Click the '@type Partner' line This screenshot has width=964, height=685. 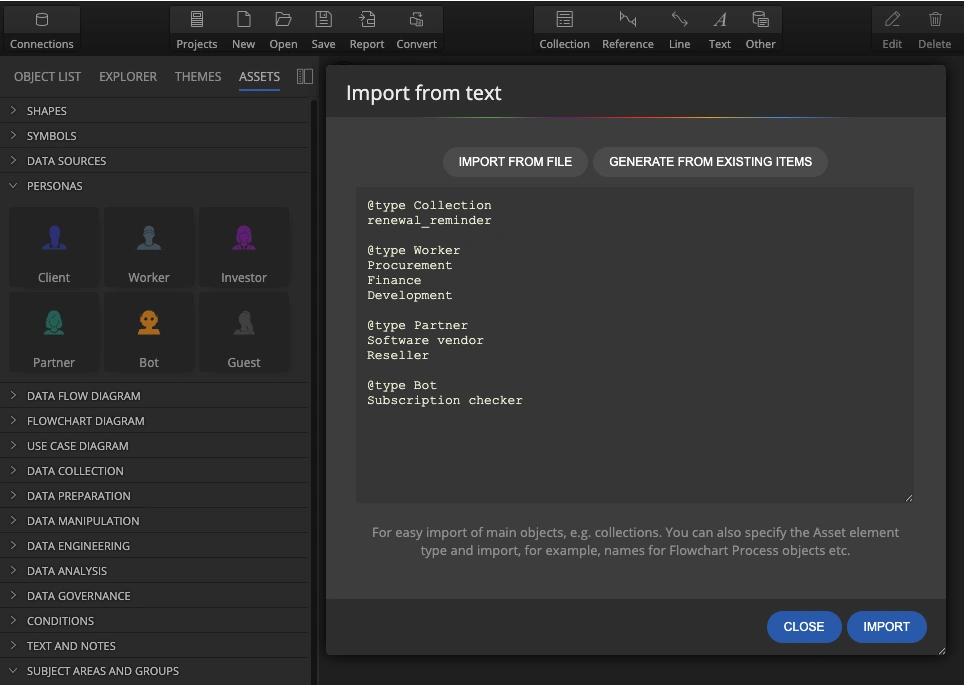(x=417, y=325)
